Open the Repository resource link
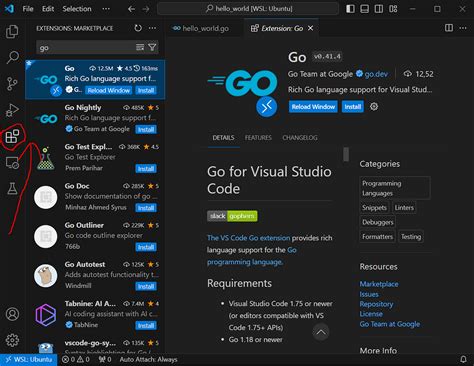Viewport: 474px width, 366px height. click(x=376, y=304)
